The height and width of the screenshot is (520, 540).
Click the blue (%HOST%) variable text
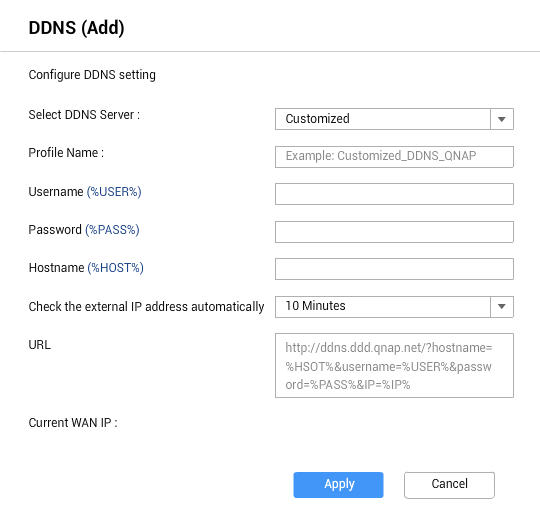coord(115,268)
